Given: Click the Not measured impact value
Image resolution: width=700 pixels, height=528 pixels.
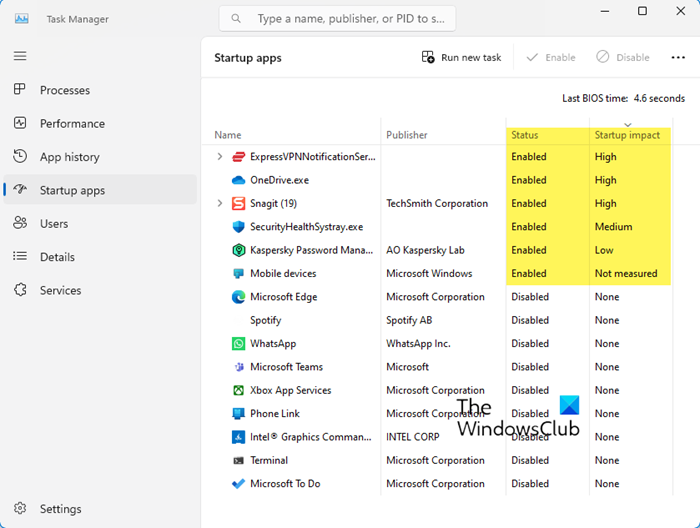Looking at the screenshot, I should tap(626, 274).
